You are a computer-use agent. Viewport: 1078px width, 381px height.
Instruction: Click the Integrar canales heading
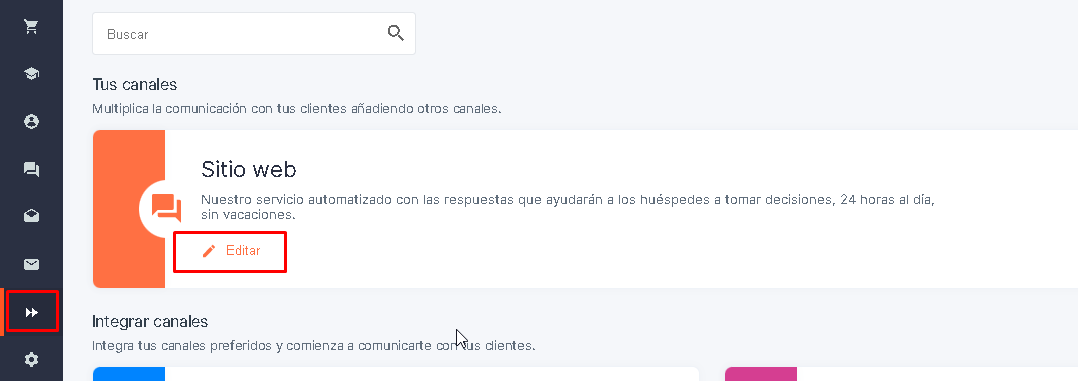pos(150,321)
